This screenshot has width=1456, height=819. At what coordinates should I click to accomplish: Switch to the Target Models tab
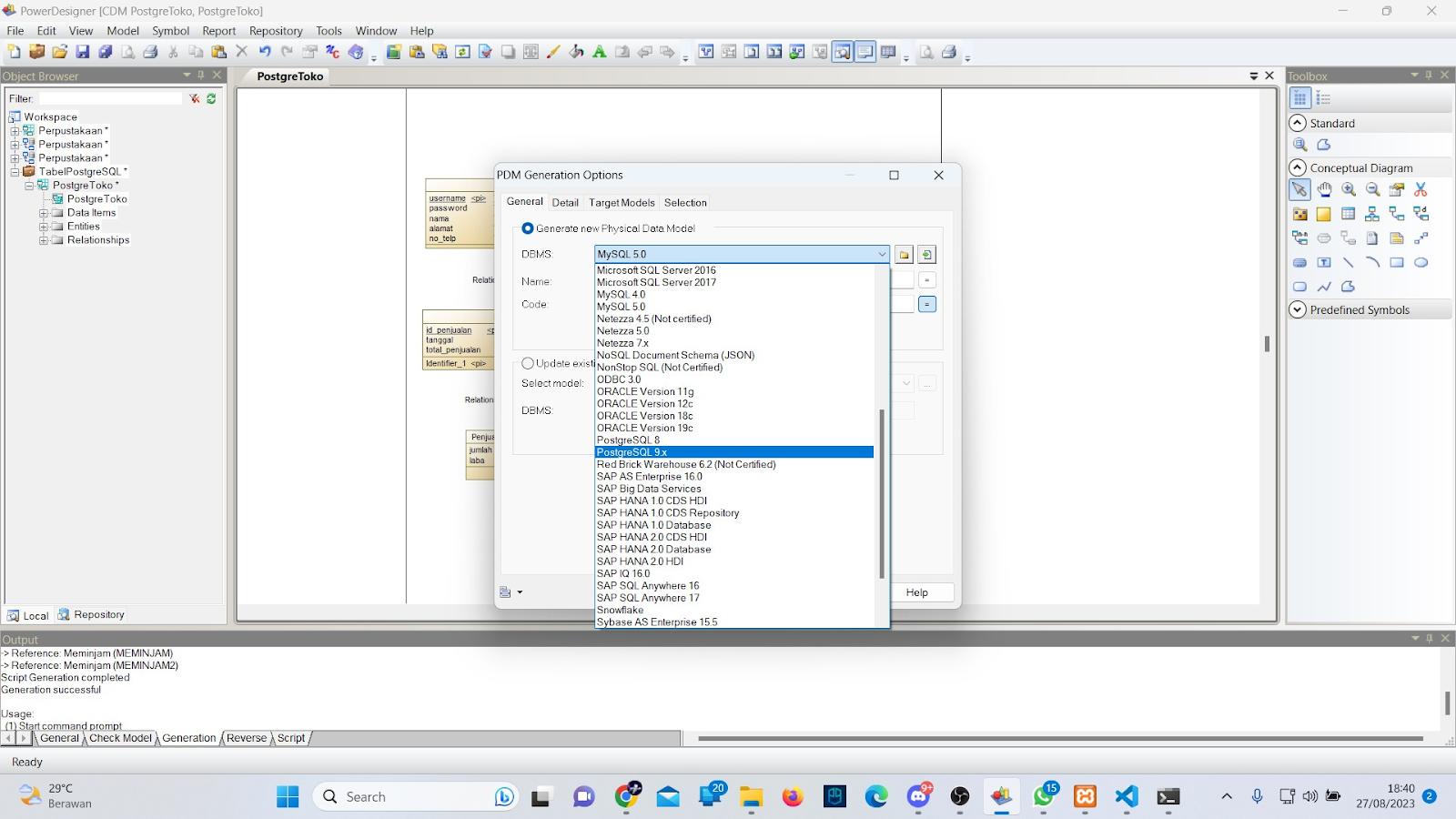(x=622, y=203)
